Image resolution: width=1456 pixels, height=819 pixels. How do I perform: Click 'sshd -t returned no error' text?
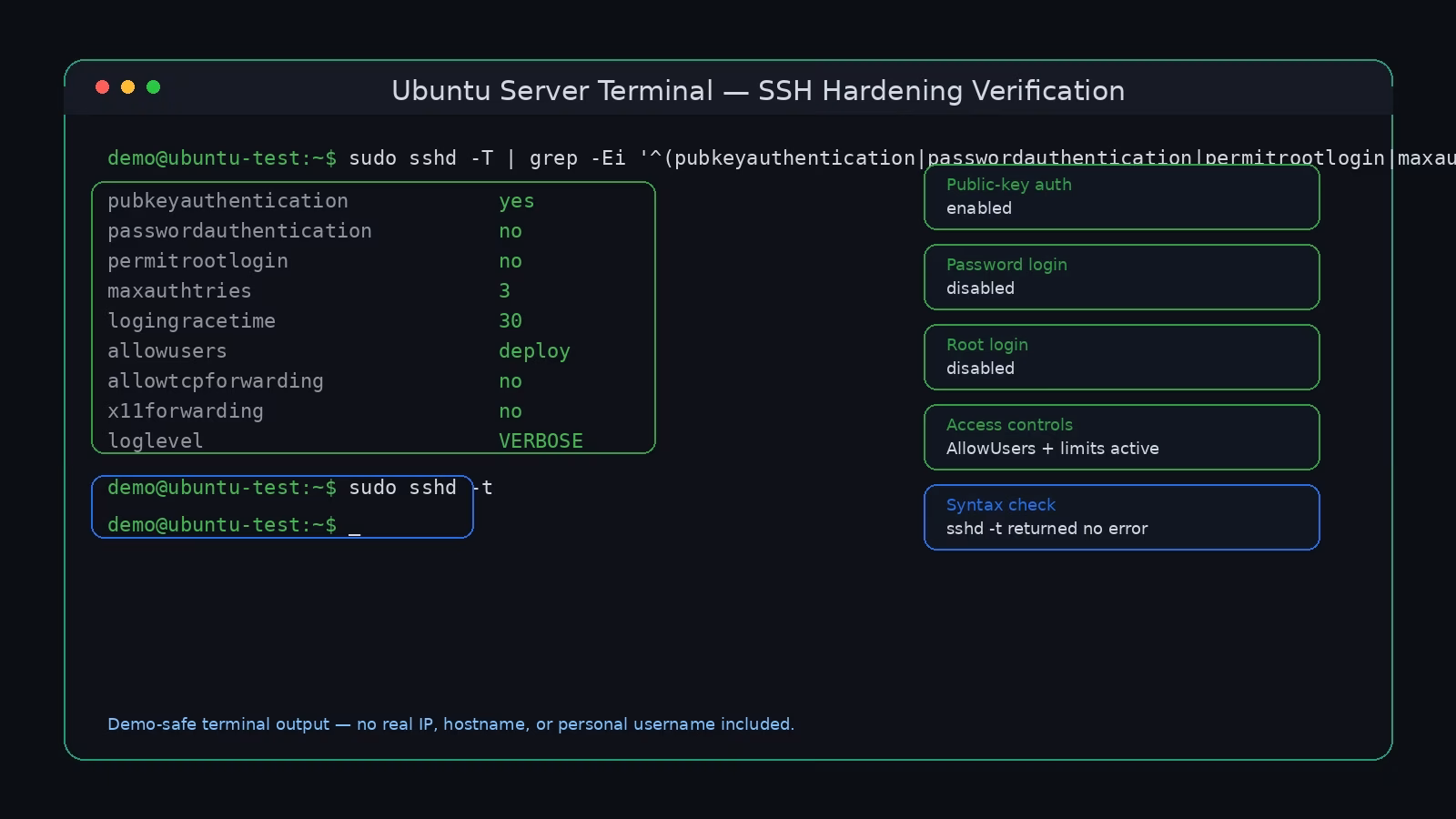coord(1047,529)
